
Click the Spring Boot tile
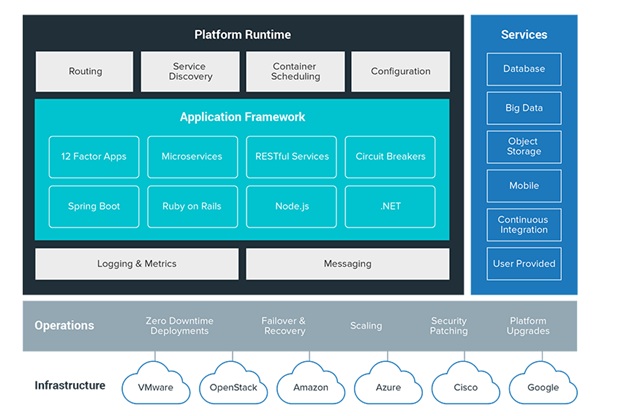94,207
